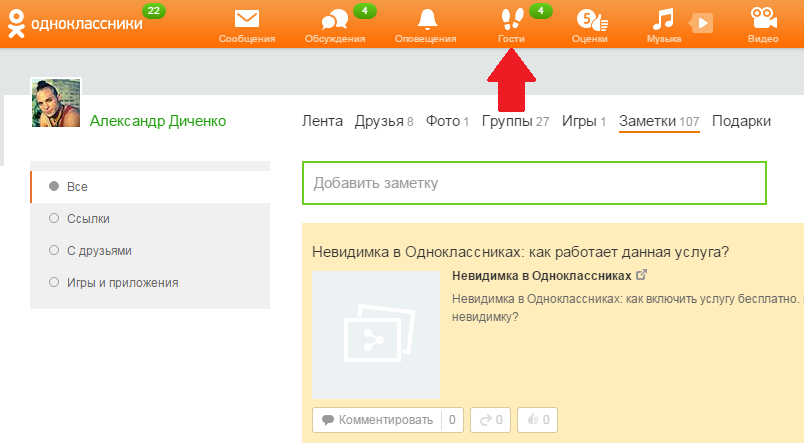This screenshot has width=804, height=448.
Task: Switch to the Фото 1 tab
Action: pyautogui.click(x=447, y=121)
